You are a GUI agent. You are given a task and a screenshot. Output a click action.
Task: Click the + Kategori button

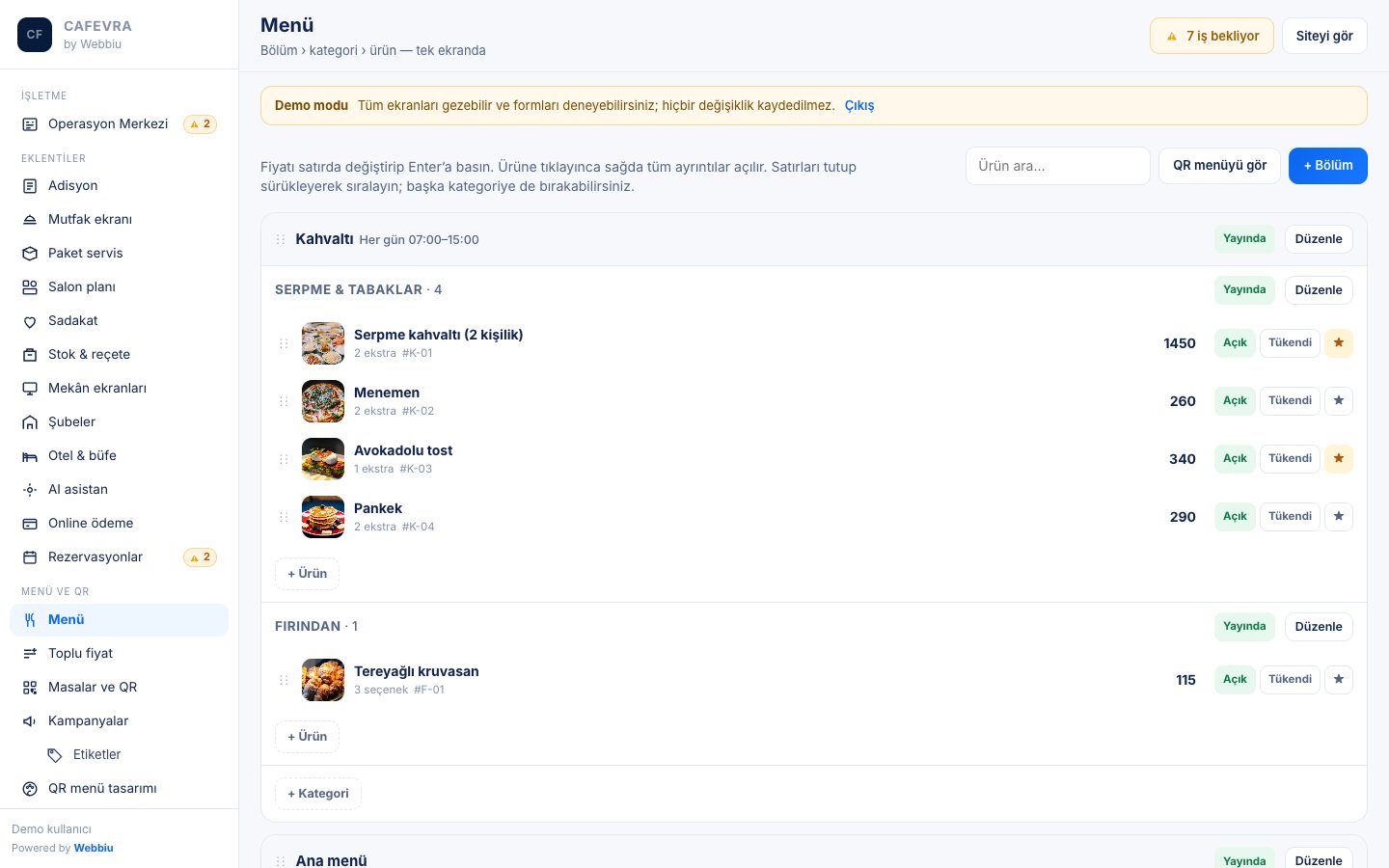pos(318,794)
